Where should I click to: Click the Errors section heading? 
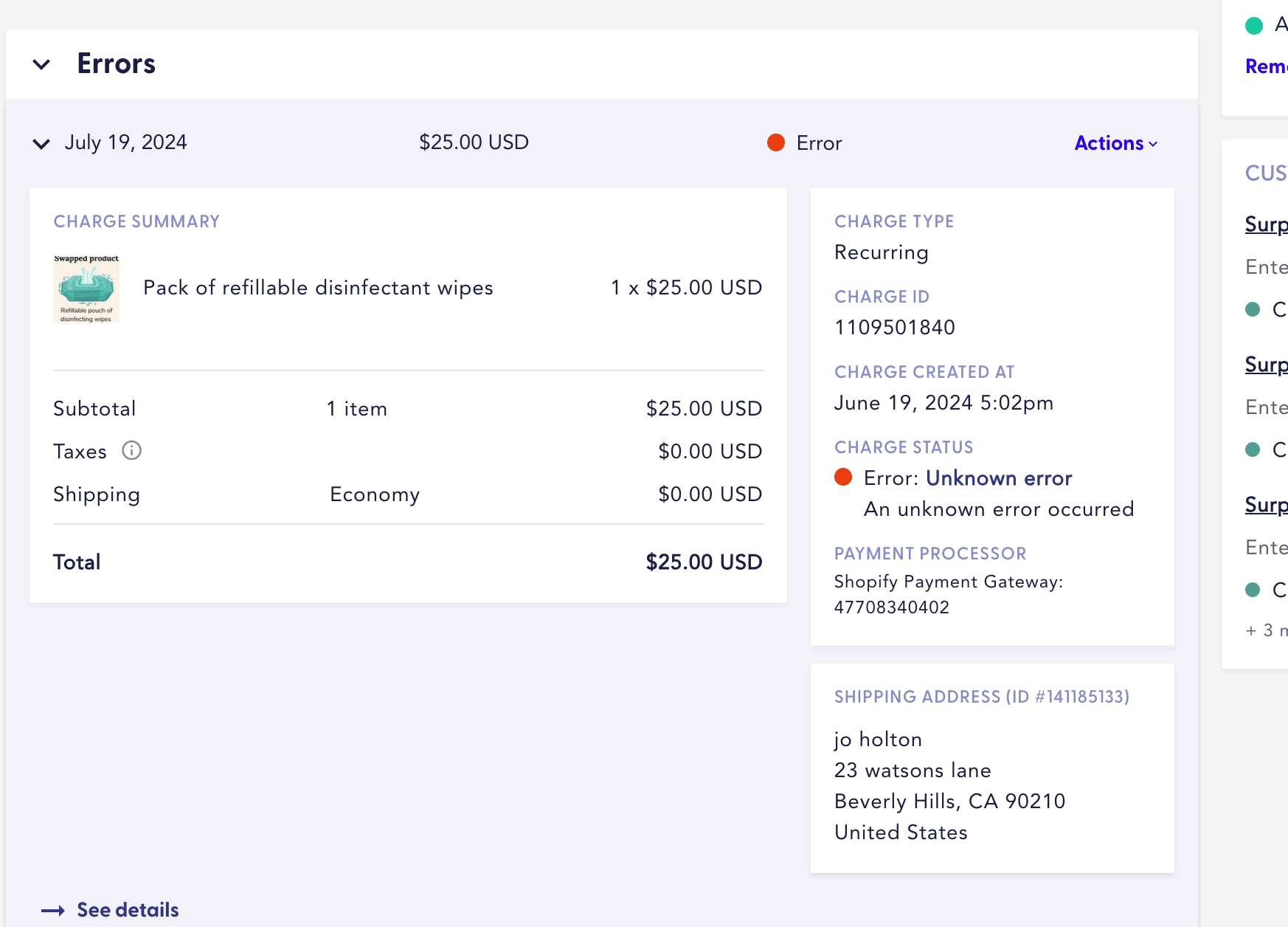[x=116, y=64]
